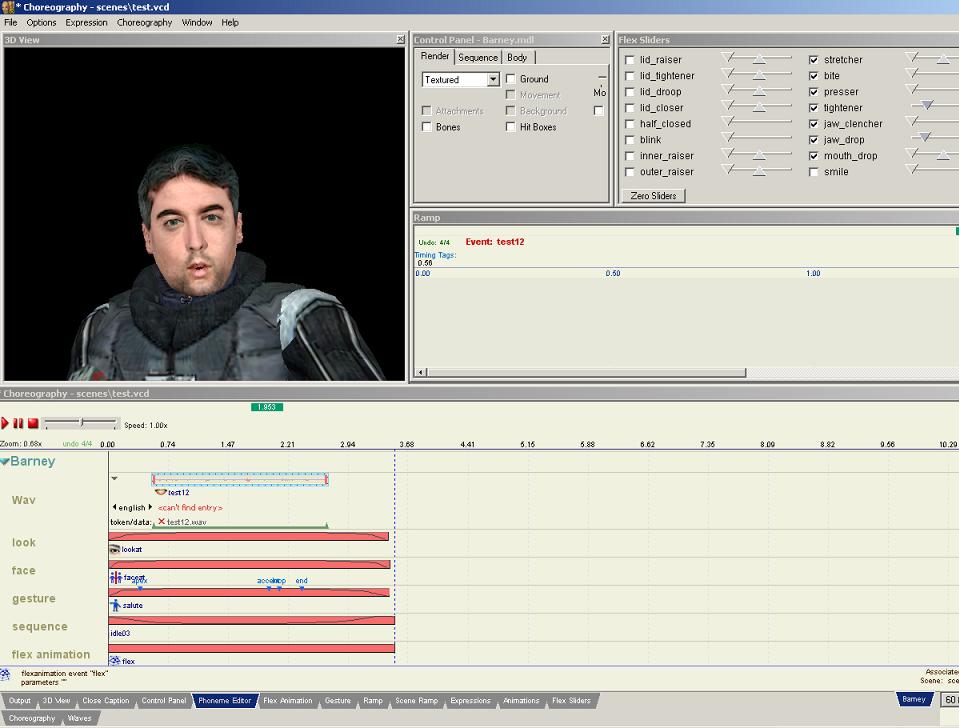The width and height of the screenshot is (959, 728).
Task: Click the red "can't find entry" text
Action: 190,507
